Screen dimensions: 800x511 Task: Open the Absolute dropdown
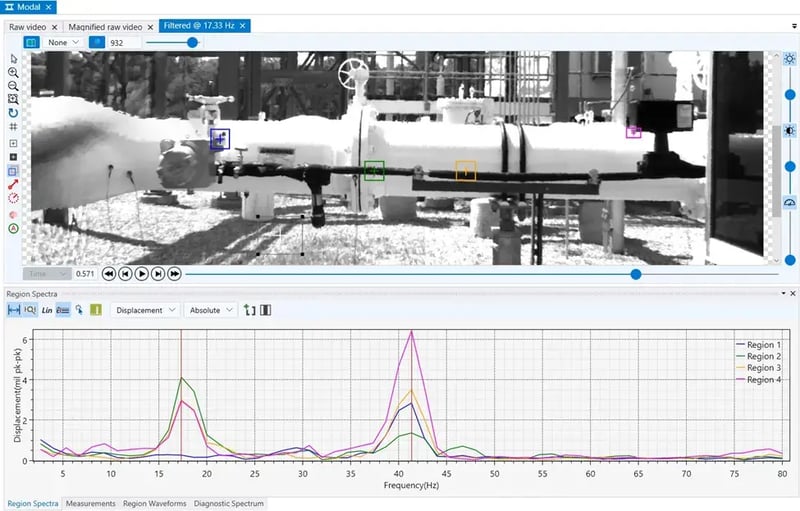coord(210,310)
